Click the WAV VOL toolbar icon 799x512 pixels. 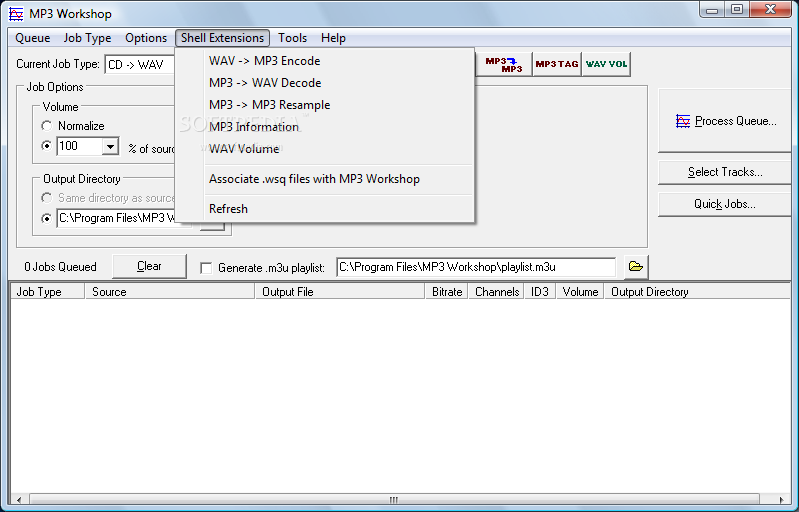pyautogui.click(x=606, y=64)
